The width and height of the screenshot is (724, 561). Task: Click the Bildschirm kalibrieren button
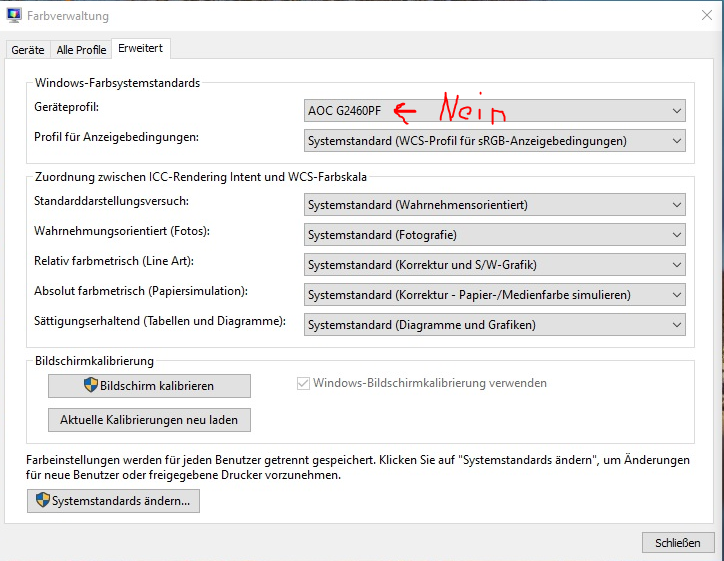tap(149, 386)
